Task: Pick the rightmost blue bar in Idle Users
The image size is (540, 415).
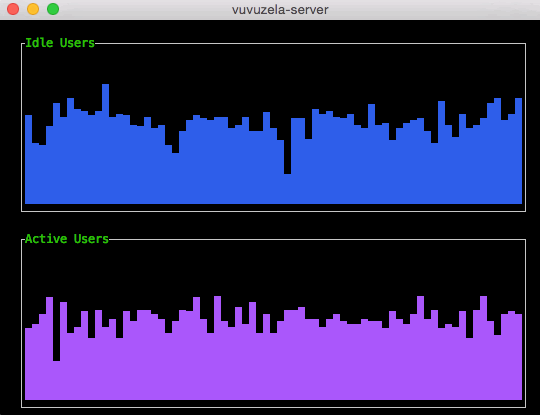Action: click(x=519, y=151)
